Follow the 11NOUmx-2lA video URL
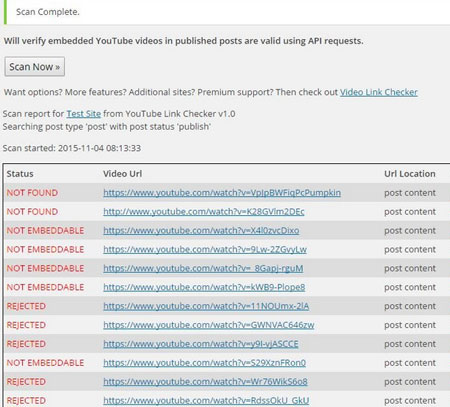 206,306
